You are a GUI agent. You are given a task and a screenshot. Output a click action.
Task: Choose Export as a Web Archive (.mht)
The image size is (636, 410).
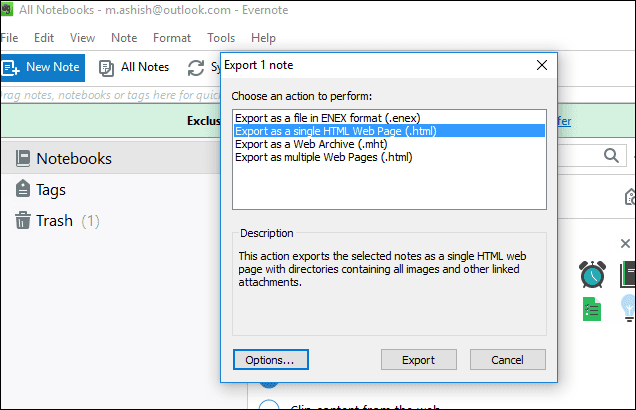tap(389, 144)
